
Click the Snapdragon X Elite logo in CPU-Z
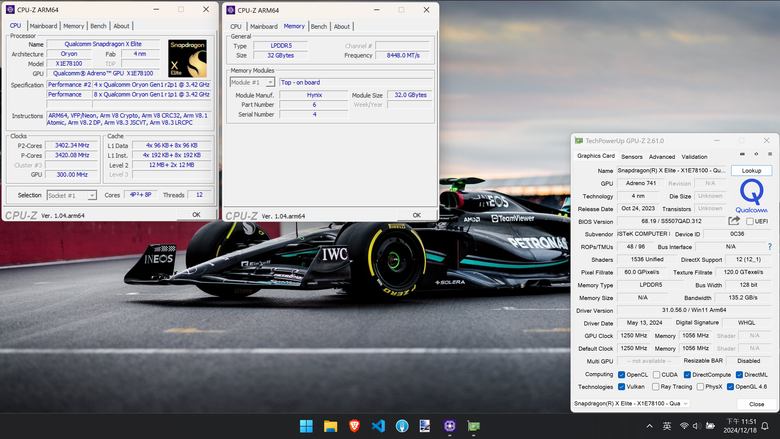point(188,58)
